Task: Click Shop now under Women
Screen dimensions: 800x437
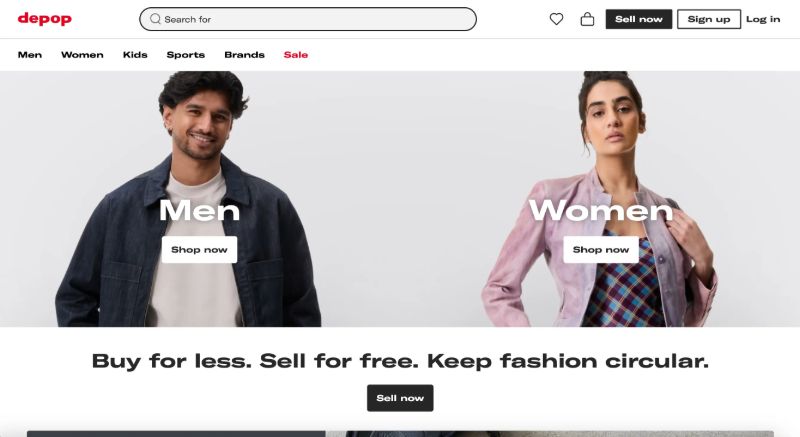Action: pyautogui.click(x=601, y=250)
